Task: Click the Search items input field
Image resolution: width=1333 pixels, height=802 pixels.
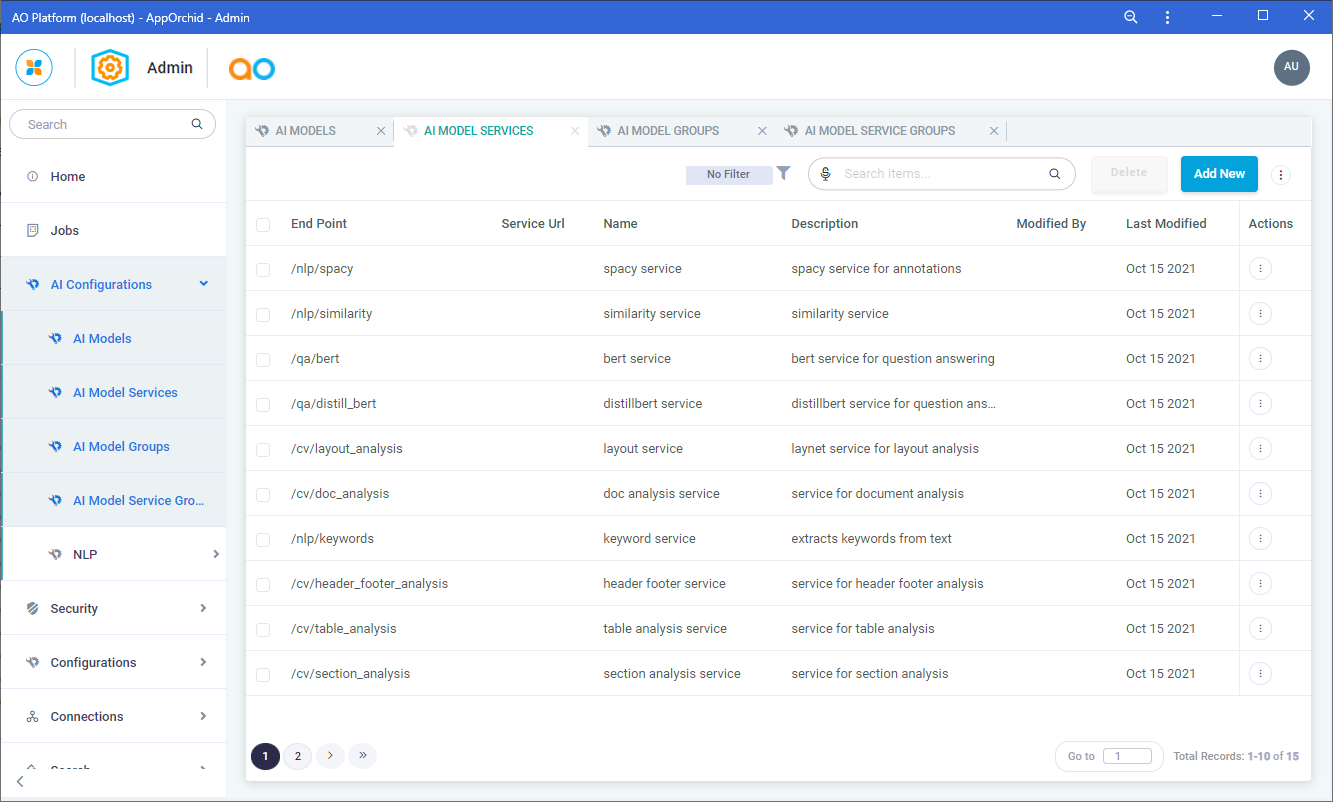Action: [x=940, y=174]
